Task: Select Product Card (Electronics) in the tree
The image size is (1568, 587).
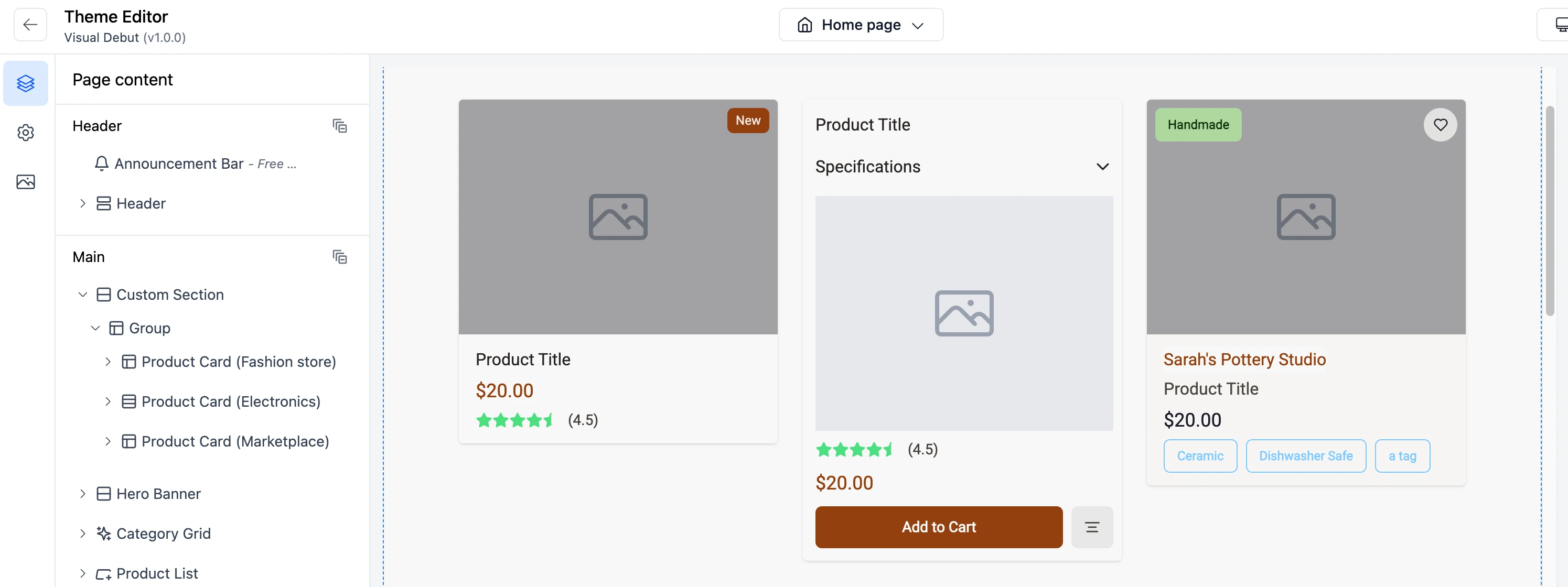Action: (231, 401)
